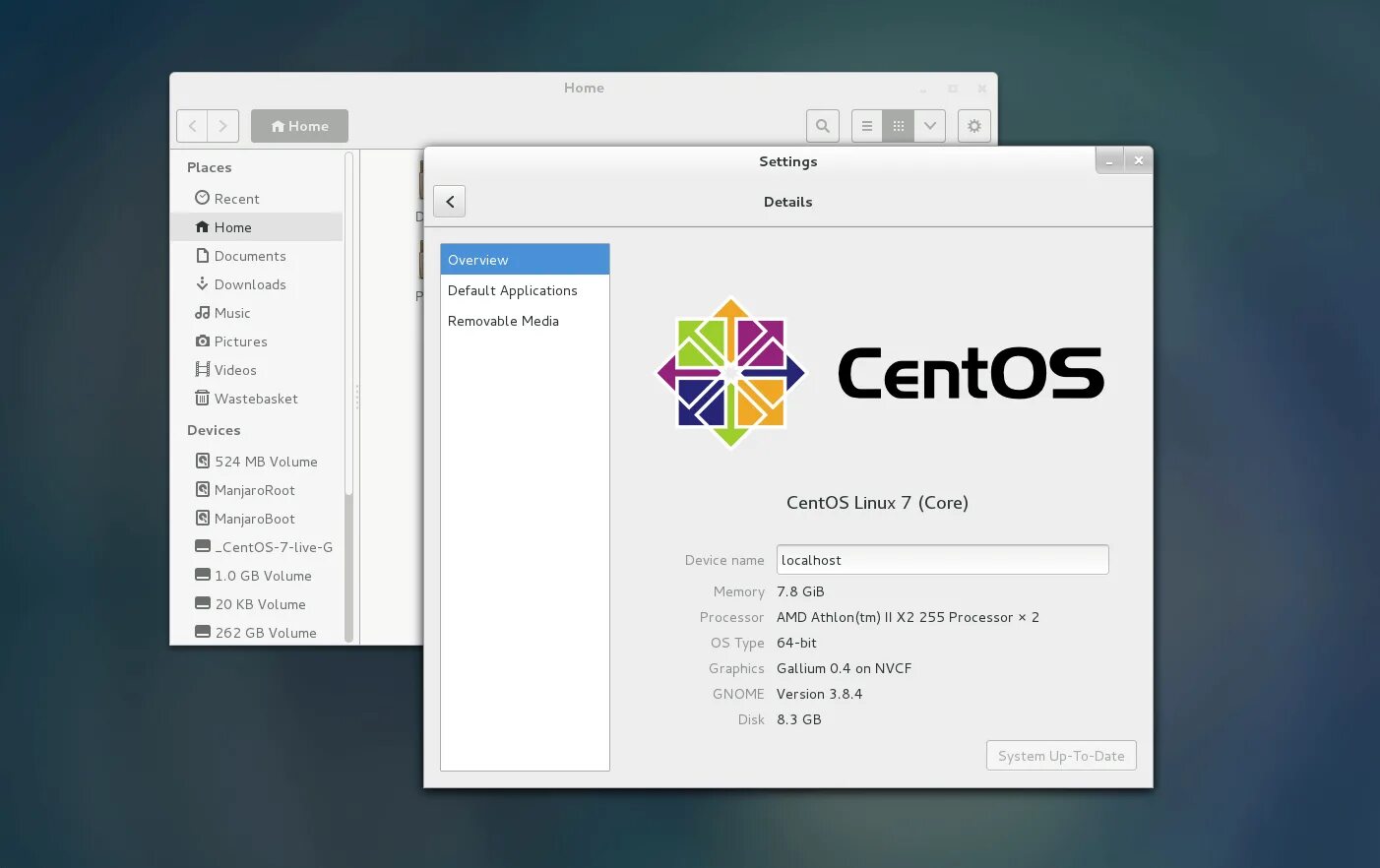Mount the 524 MB Volume device
This screenshot has width=1380, height=868.
257,462
